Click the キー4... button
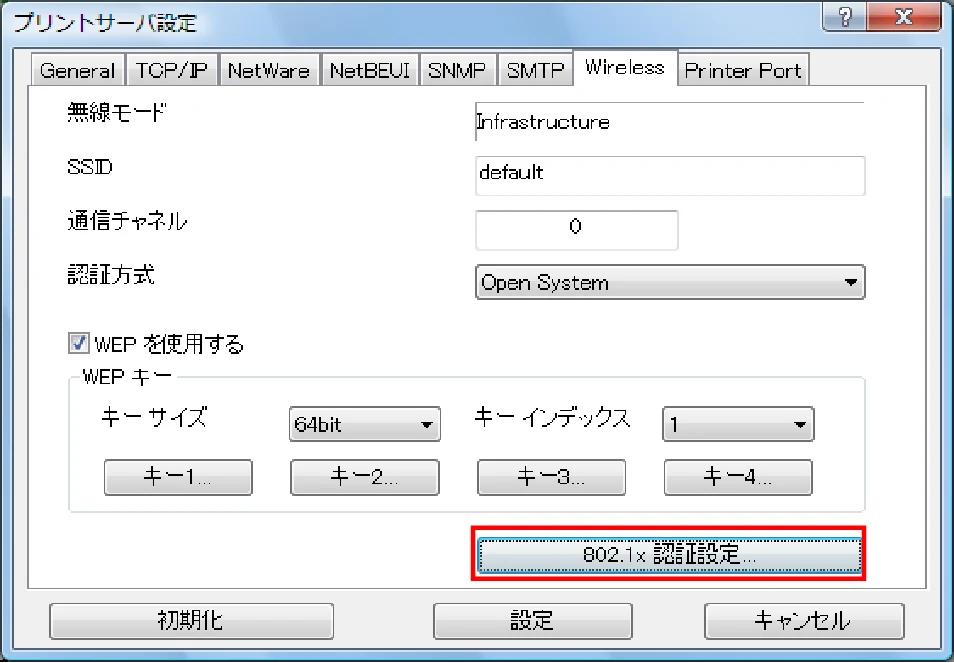 tap(738, 477)
